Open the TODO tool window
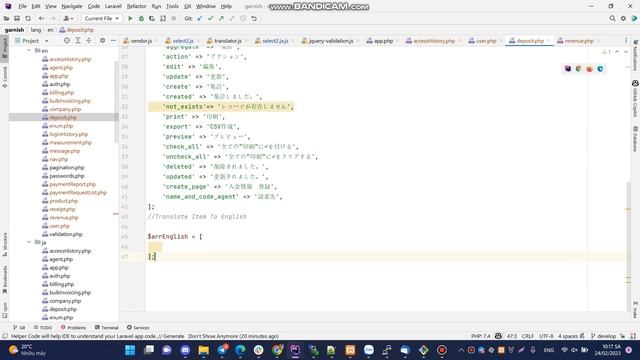The width and height of the screenshot is (640, 360). (43, 327)
